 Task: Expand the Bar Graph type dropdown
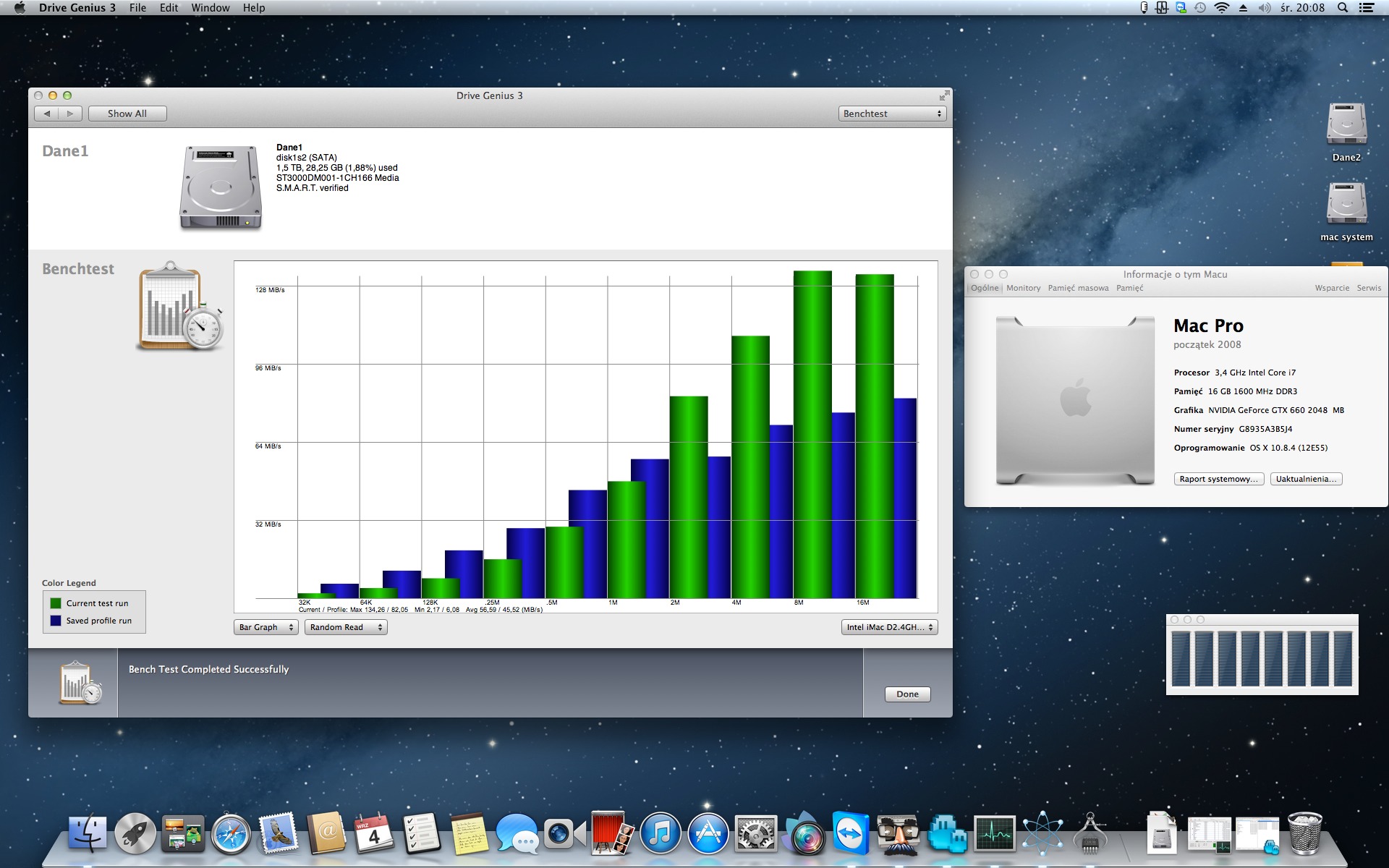266,627
